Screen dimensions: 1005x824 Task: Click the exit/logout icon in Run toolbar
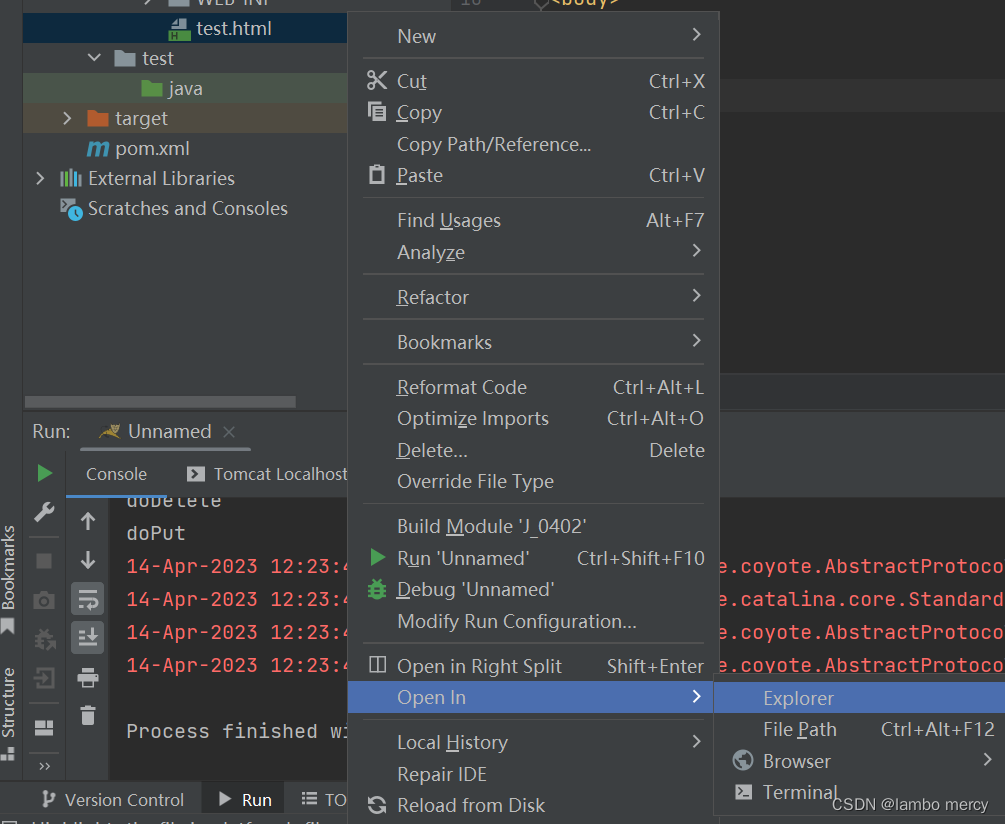tap(44, 678)
